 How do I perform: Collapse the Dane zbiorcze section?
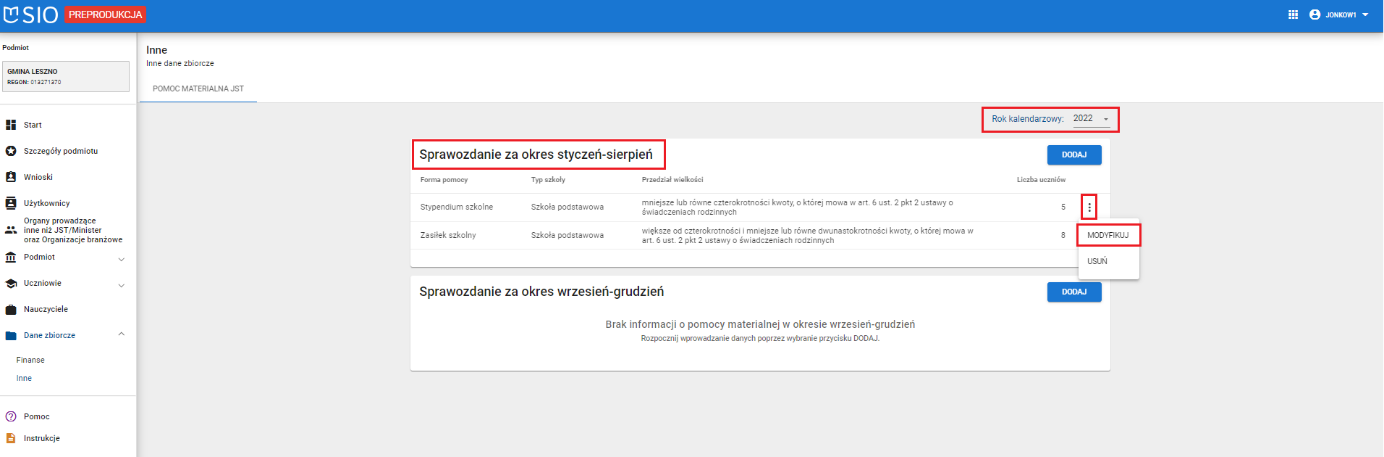tap(121, 334)
